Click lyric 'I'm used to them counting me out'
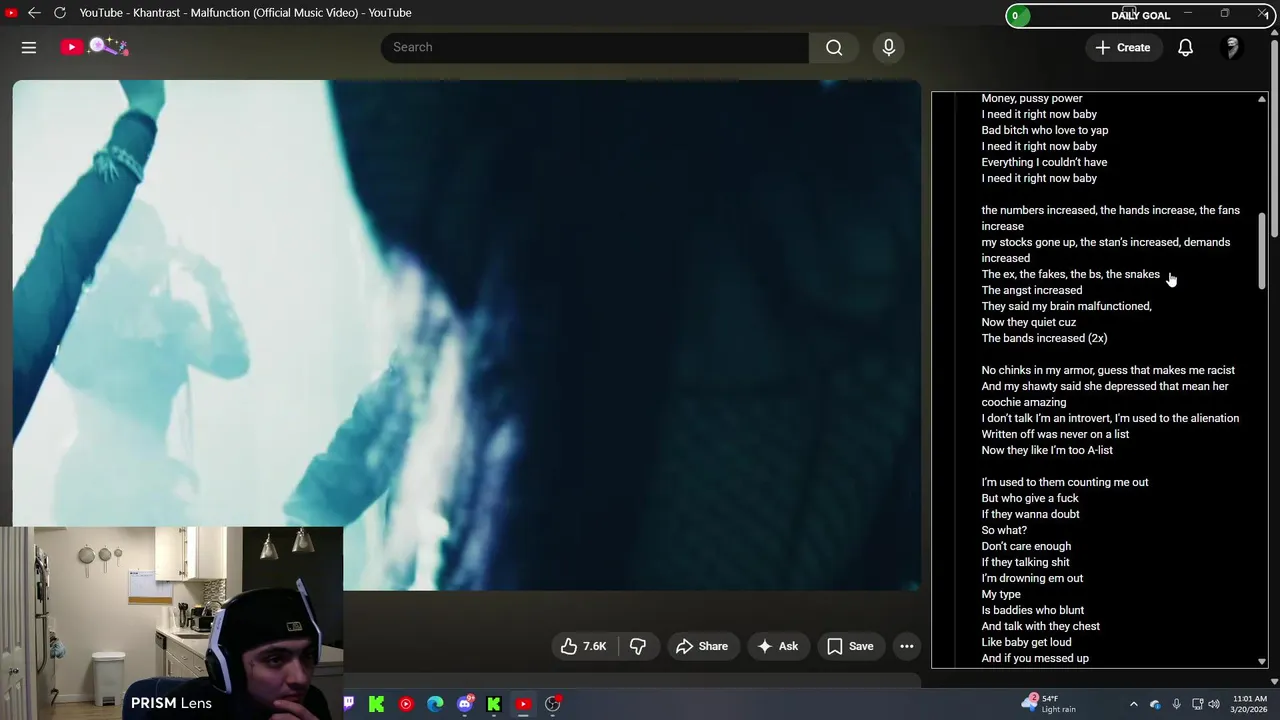The width and height of the screenshot is (1280, 720). pyautogui.click(x=1065, y=482)
